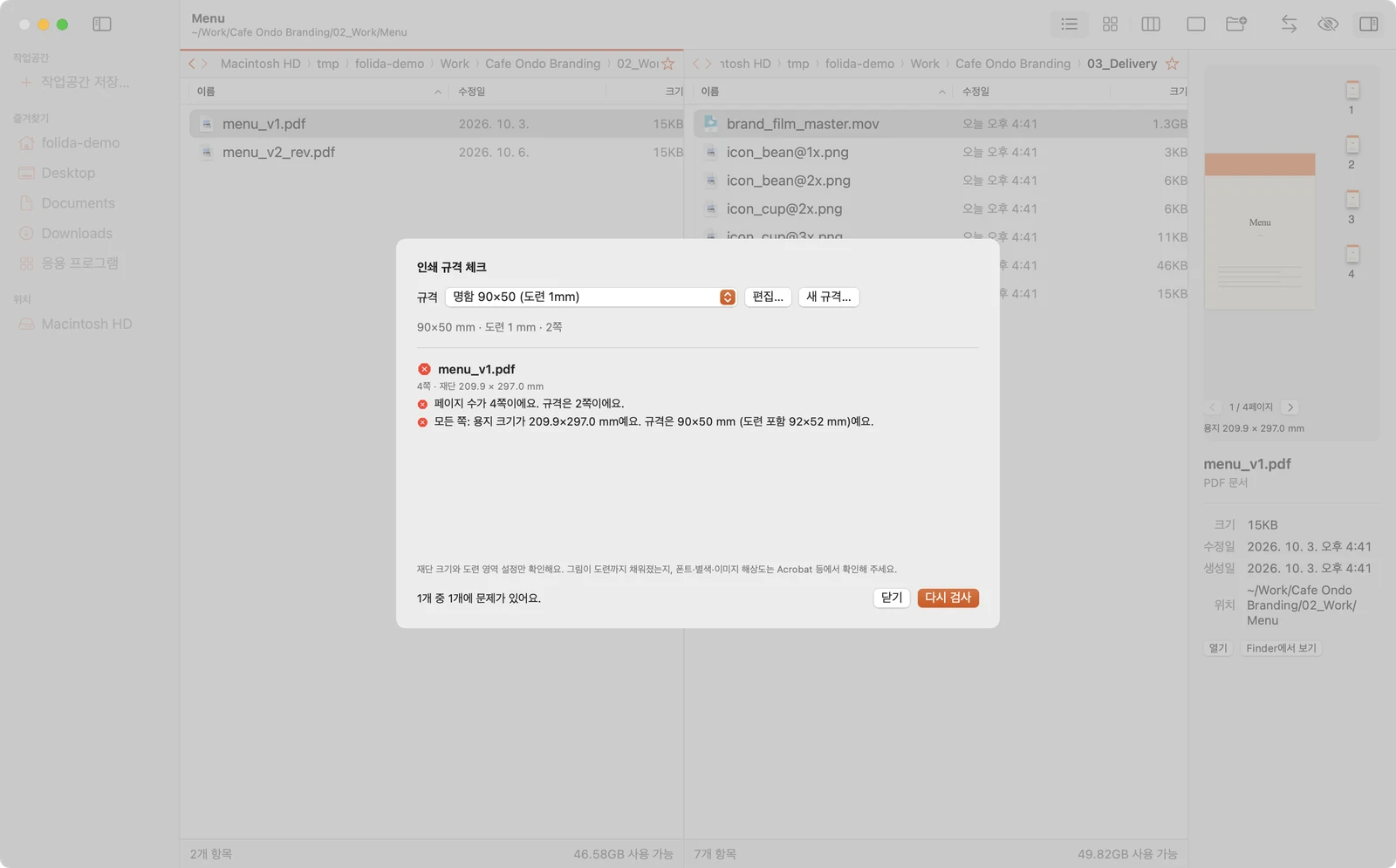Click Macintosh HD in left breadcrumb

260,64
